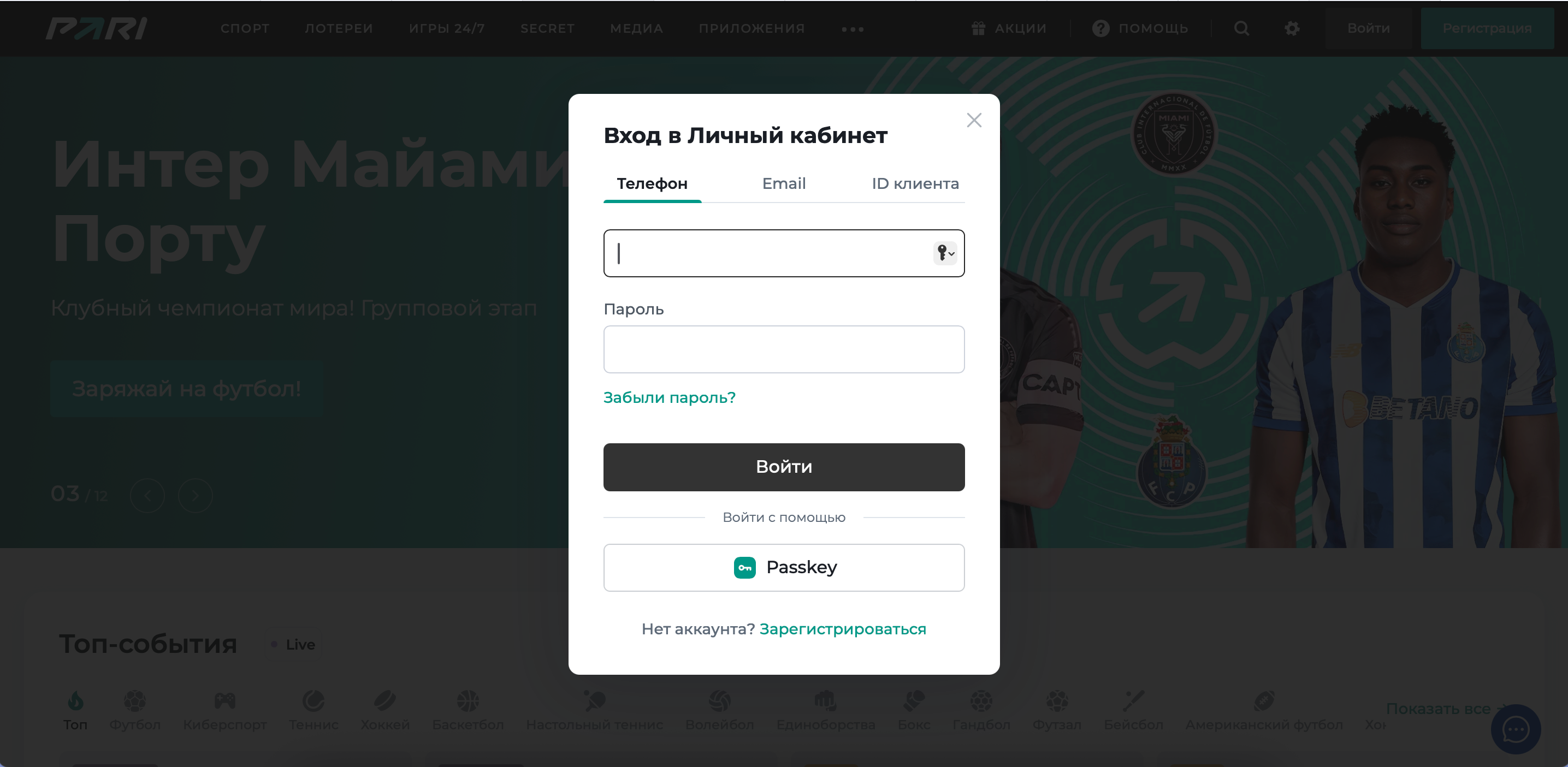
Task: Close the login dialog
Action: click(974, 121)
